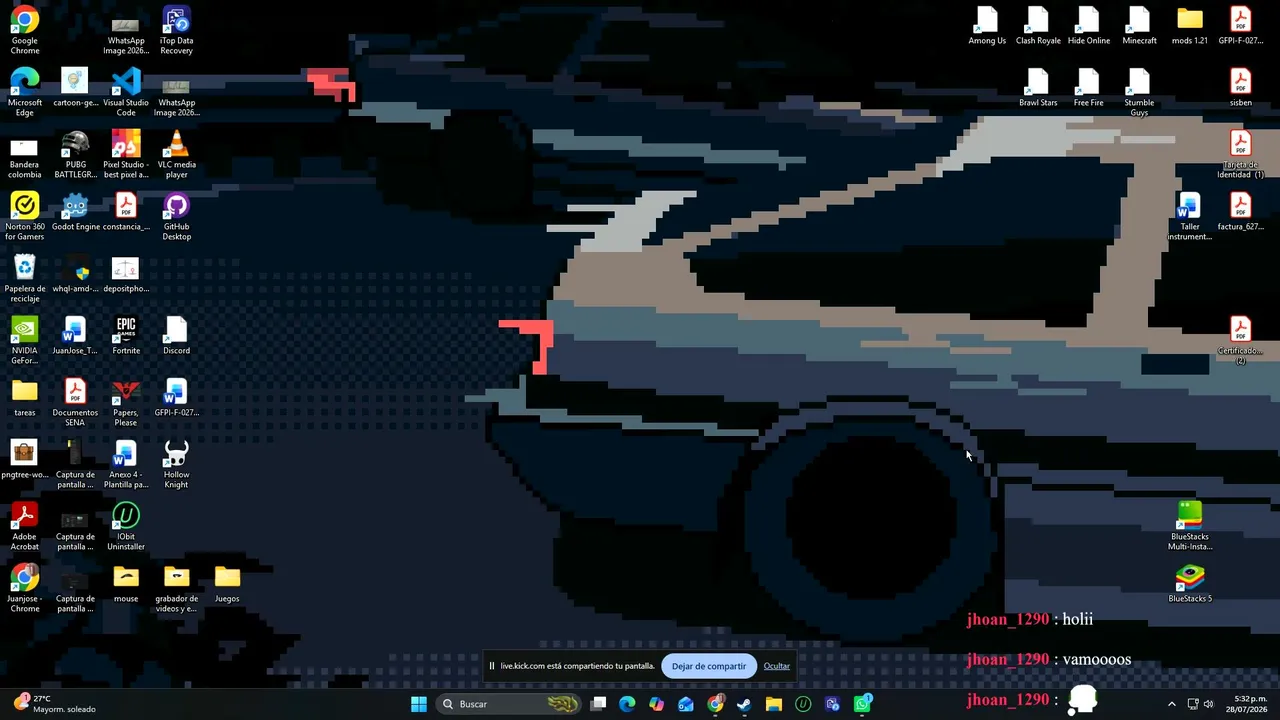Viewport: 1280px width, 720px height.
Task: Open the Juegos folder
Action: (227, 584)
